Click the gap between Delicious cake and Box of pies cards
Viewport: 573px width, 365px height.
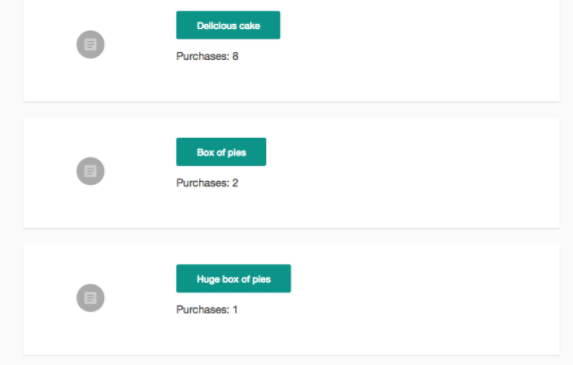(291, 110)
